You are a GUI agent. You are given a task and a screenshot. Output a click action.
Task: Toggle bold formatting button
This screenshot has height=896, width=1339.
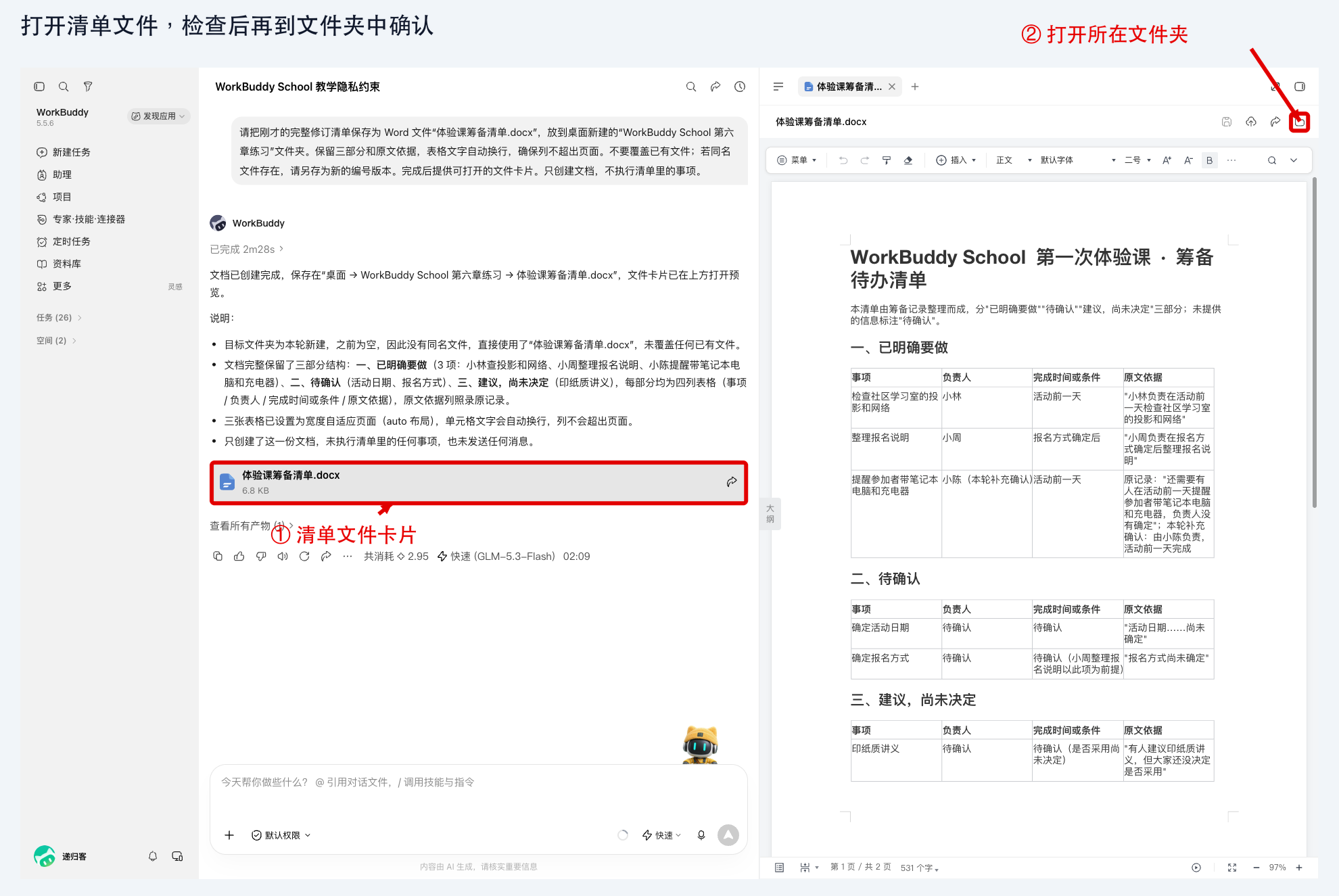click(1210, 160)
